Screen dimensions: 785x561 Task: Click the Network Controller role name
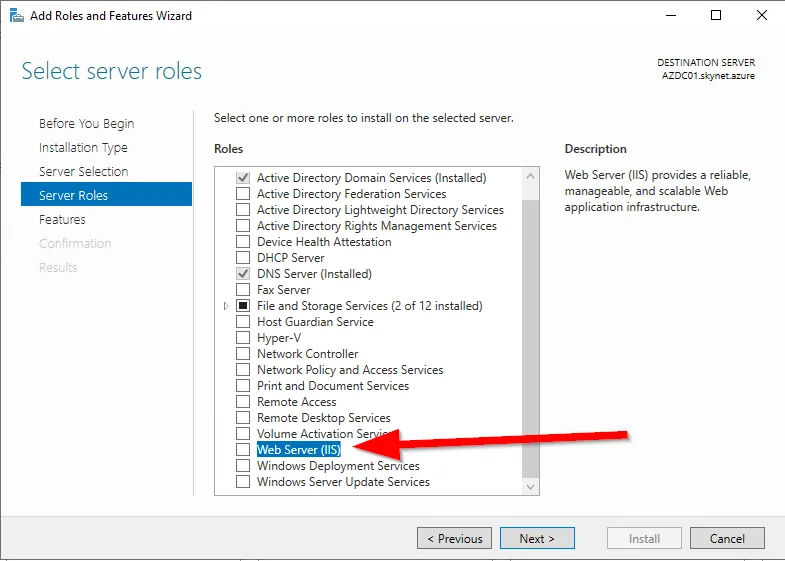tap(307, 354)
